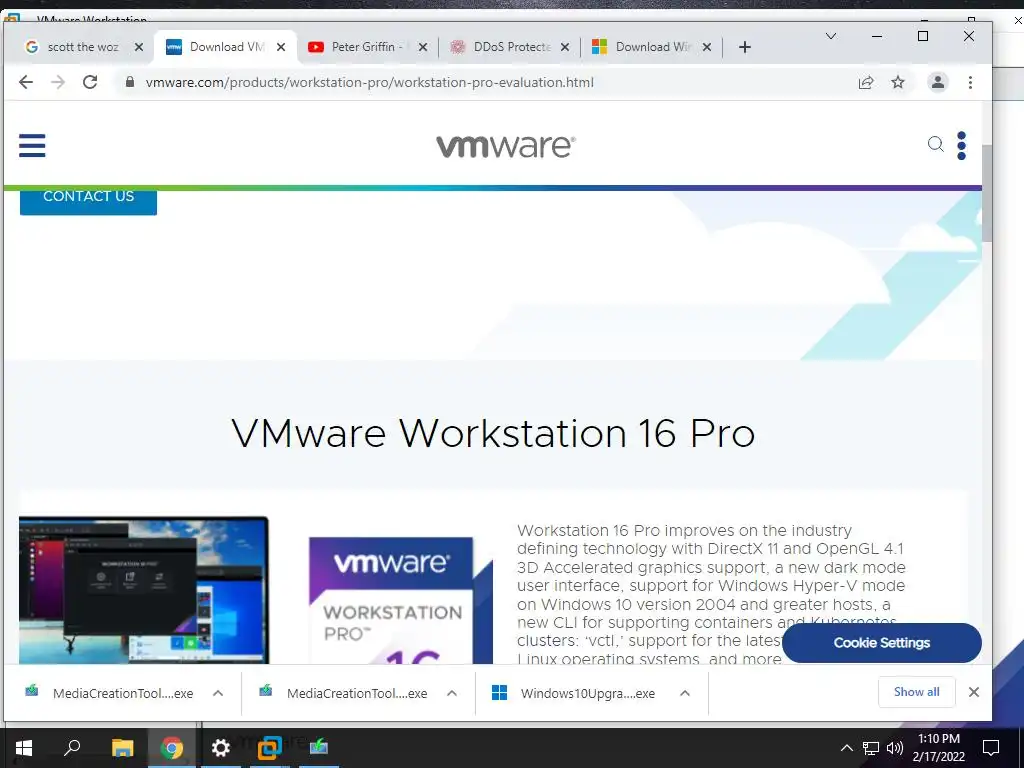The width and height of the screenshot is (1024, 768).
Task: Click the VMware Workstation 16 Pro heading
Action: (x=493, y=433)
